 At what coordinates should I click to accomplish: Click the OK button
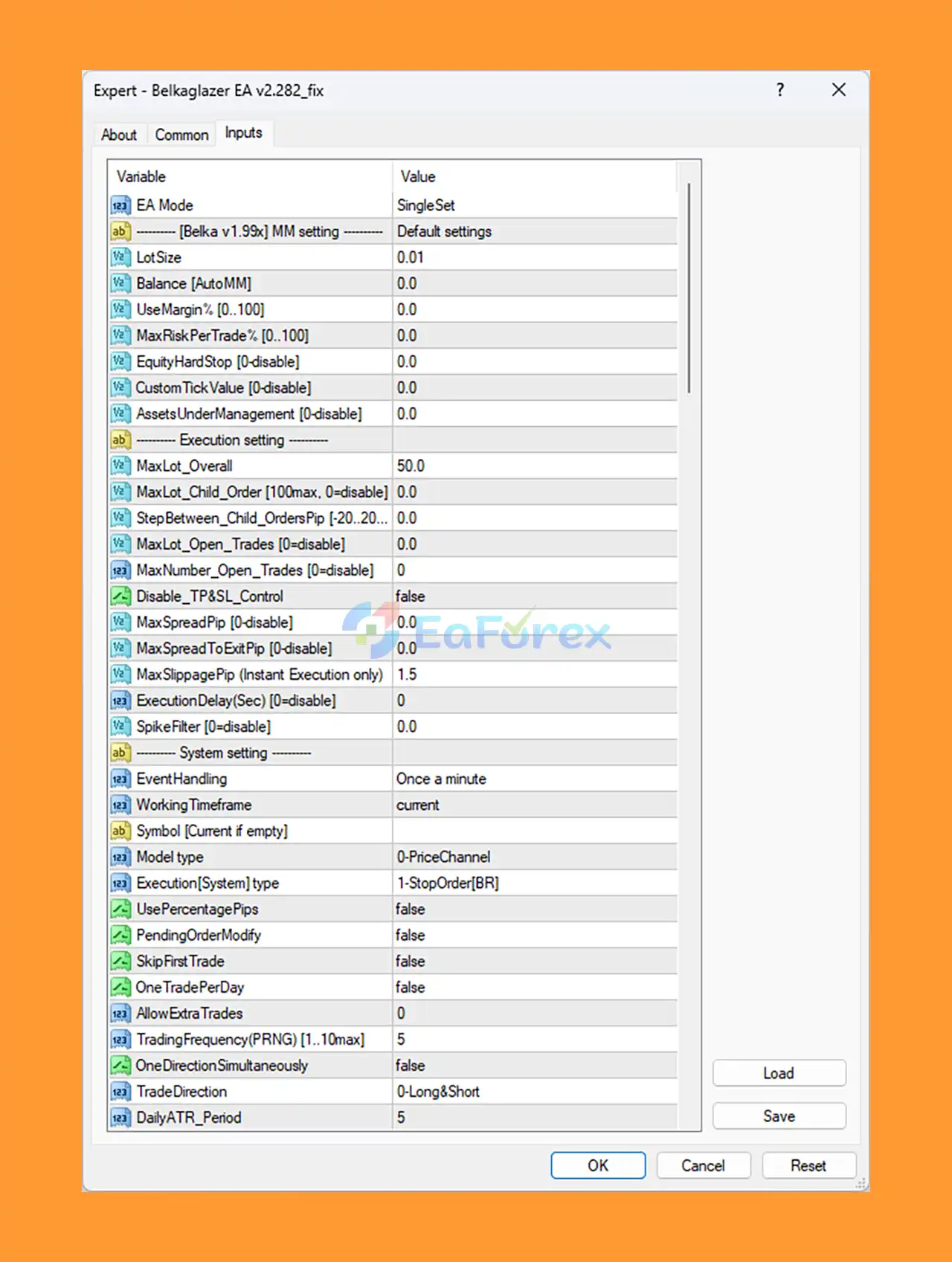pyautogui.click(x=598, y=1165)
